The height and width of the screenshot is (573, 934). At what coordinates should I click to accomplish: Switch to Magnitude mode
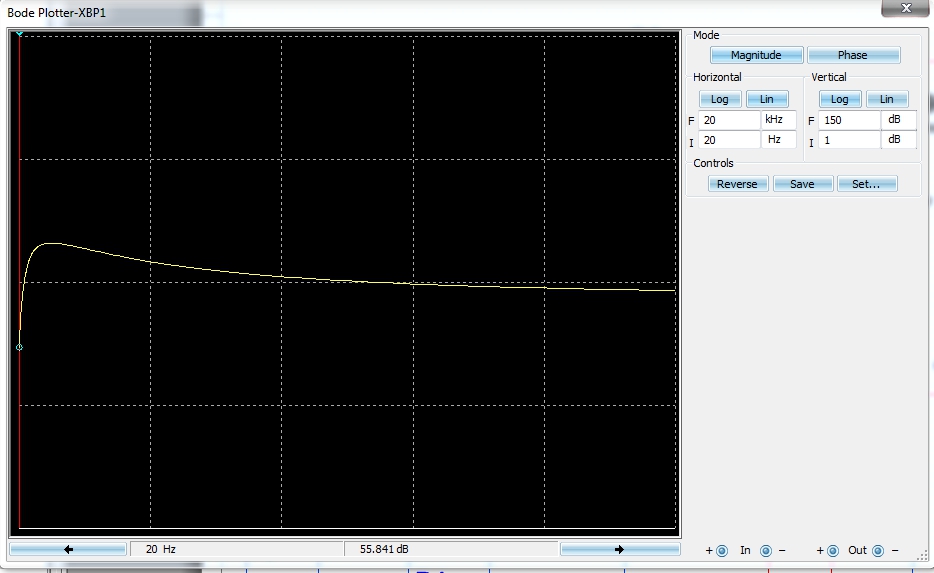click(755, 55)
